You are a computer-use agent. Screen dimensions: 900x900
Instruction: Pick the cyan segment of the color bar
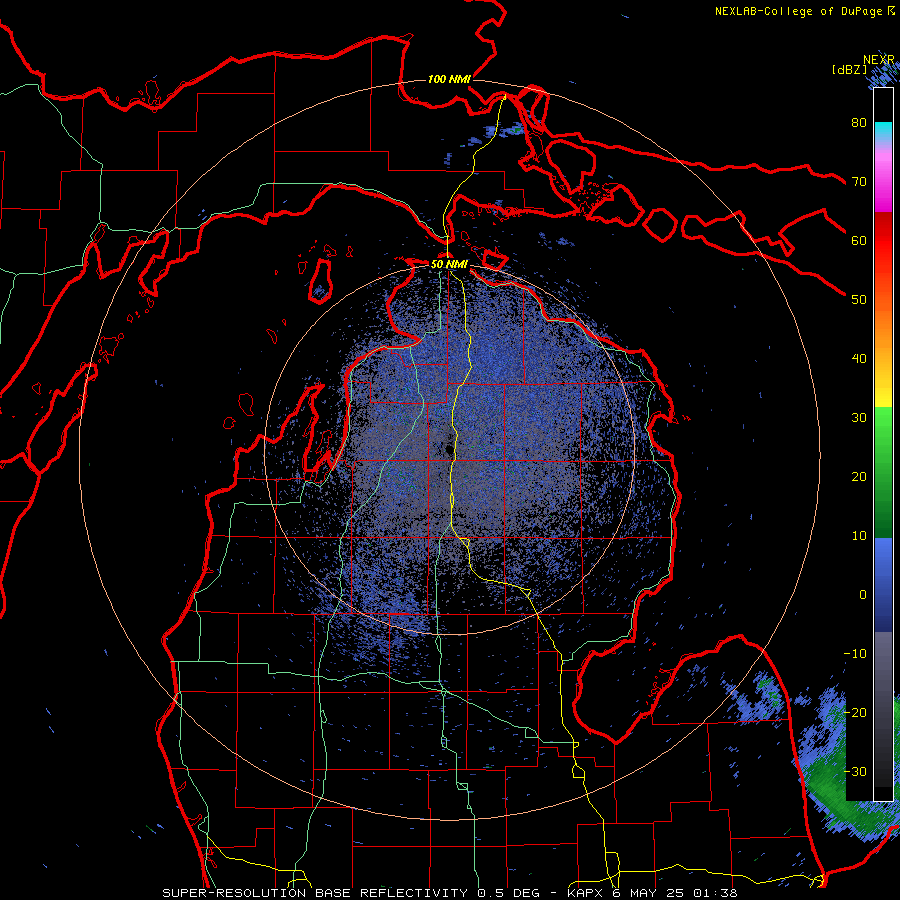click(x=883, y=132)
